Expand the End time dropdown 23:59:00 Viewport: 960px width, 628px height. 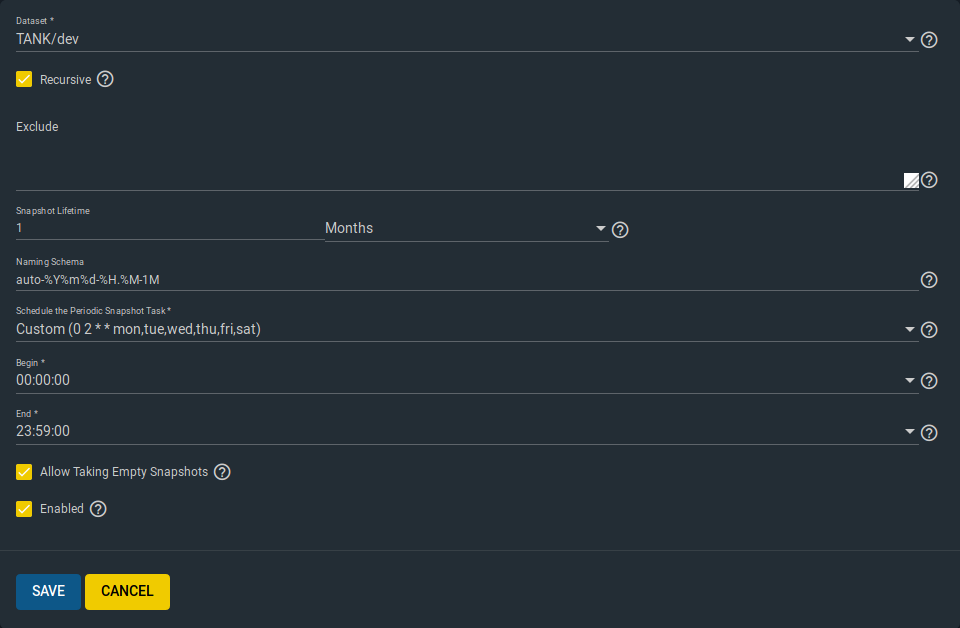[x=467, y=431]
